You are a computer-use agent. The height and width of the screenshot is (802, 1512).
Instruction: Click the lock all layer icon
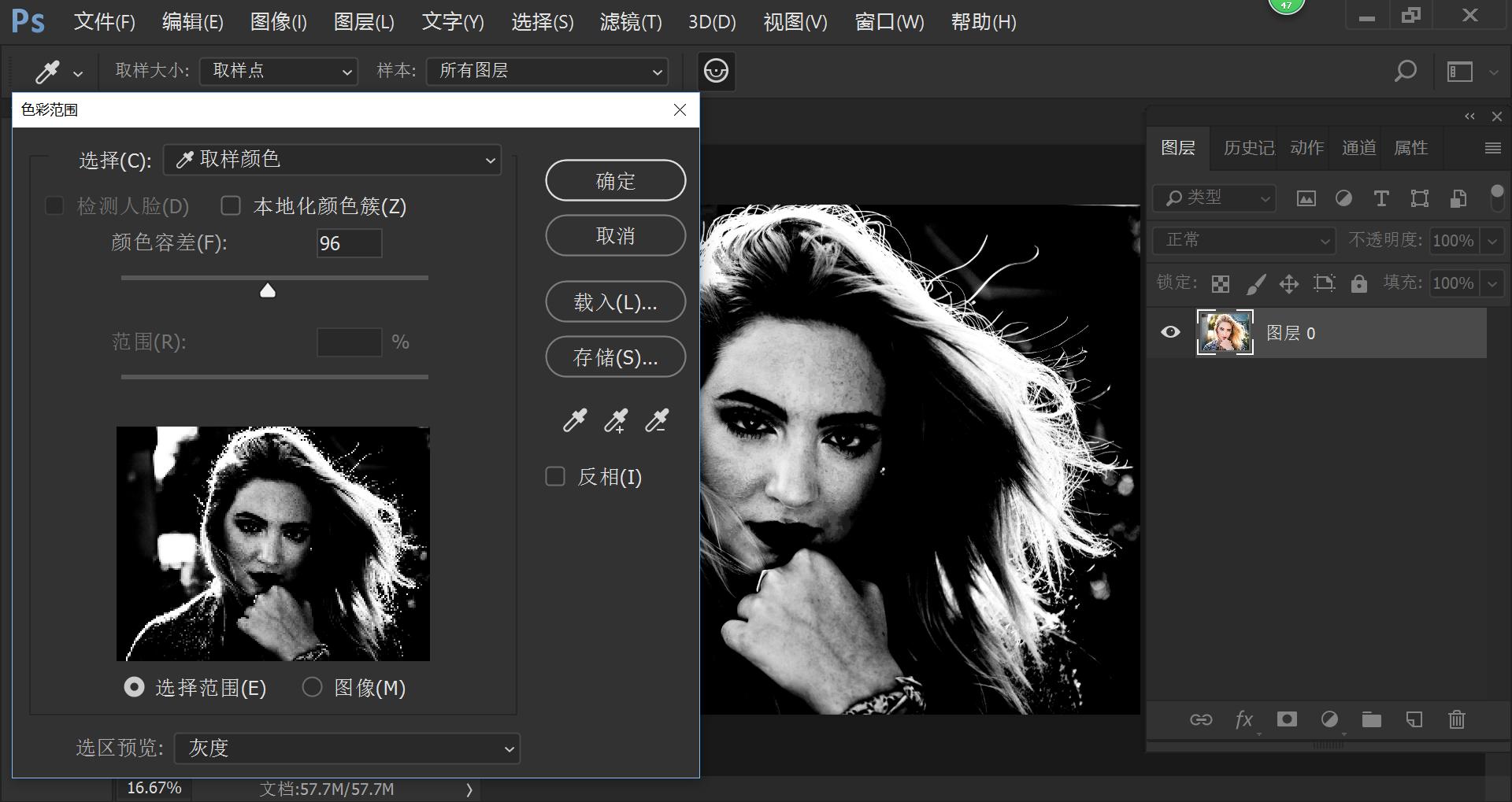click(x=1359, y=283)
